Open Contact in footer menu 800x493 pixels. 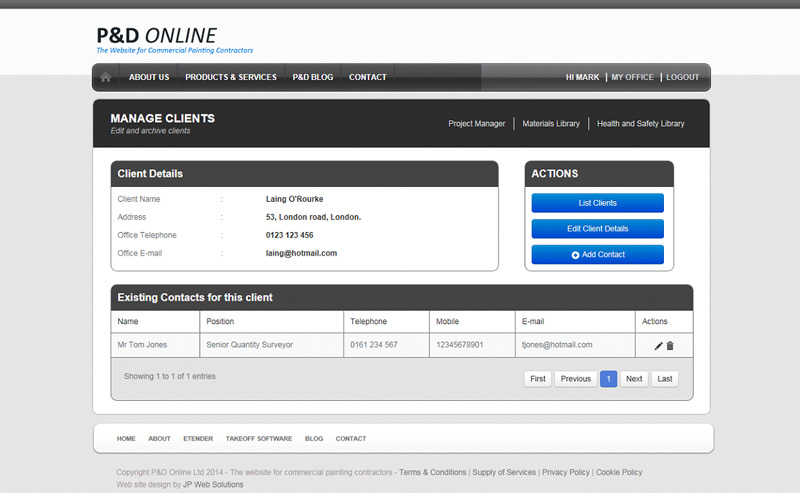pos(351,438)
